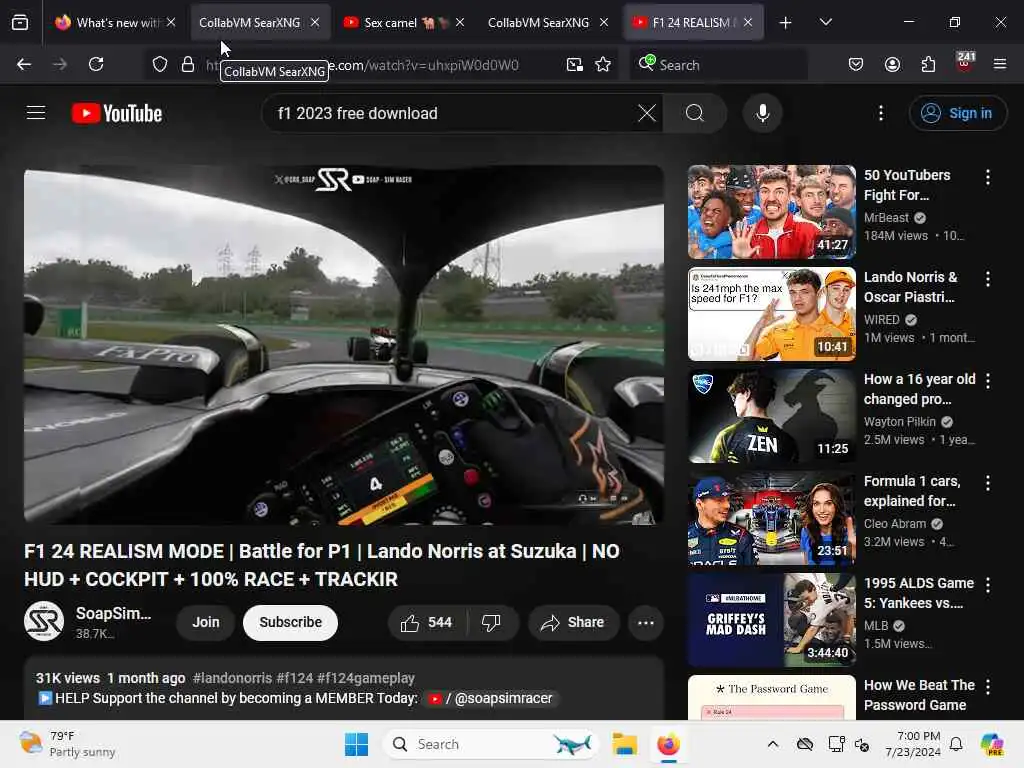Sign in to YouTube

pos(957,113)
